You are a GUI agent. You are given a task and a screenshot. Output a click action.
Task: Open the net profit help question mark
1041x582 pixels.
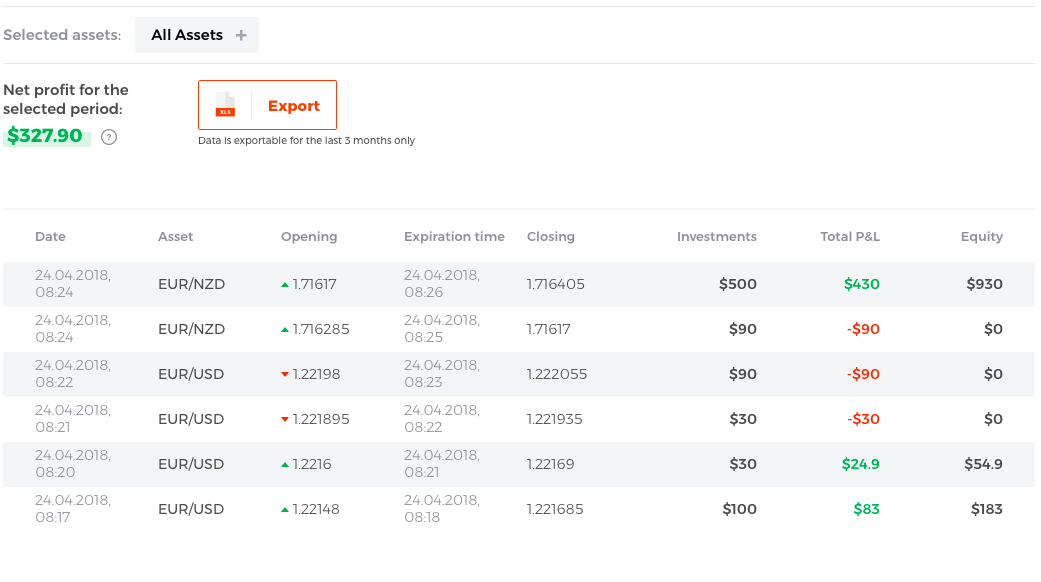coord(109,137)
